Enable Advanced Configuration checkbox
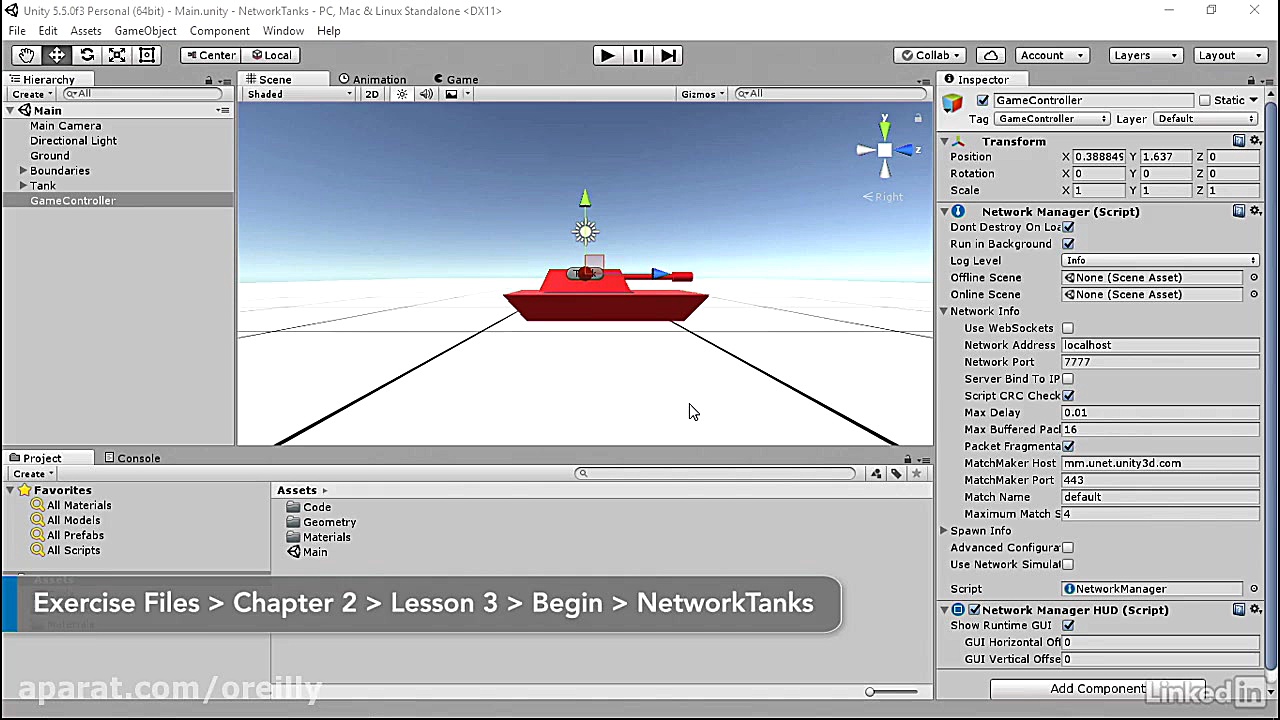This screenshot has width=1280, height=720. [x=1068, y=548]
